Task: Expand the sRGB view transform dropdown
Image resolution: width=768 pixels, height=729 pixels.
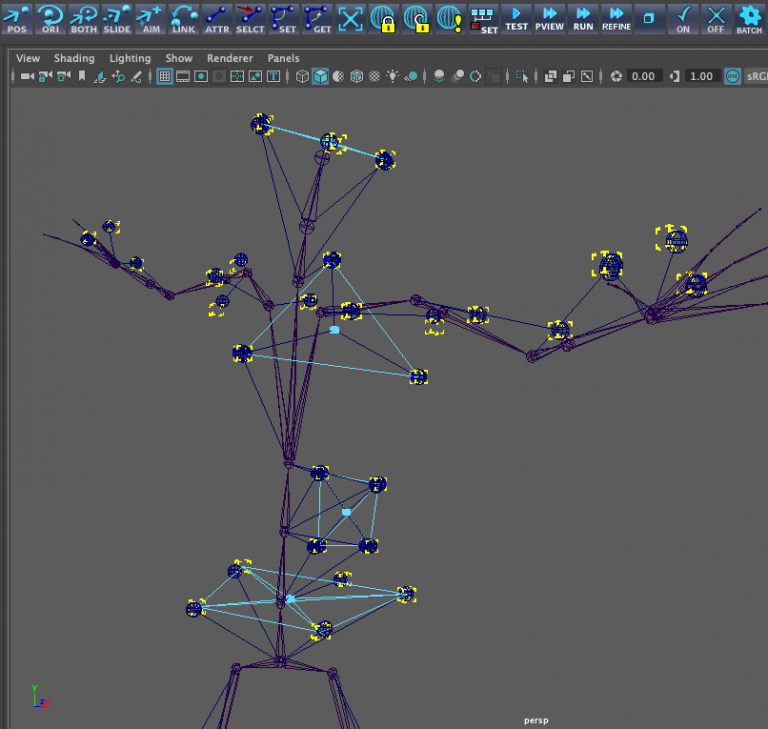Action: (x=756, y=76)
